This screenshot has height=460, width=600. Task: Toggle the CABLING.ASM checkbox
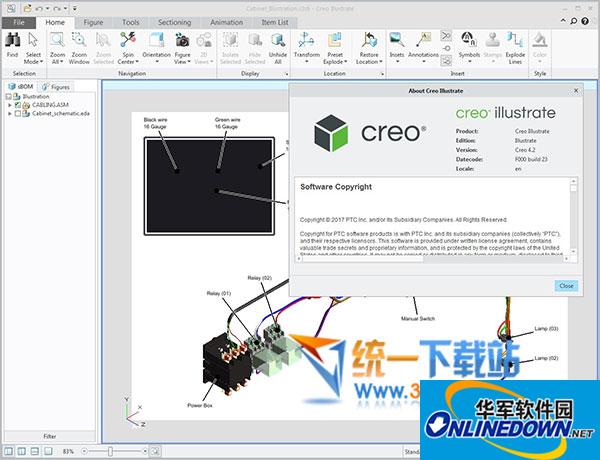[x=18, y=105]
